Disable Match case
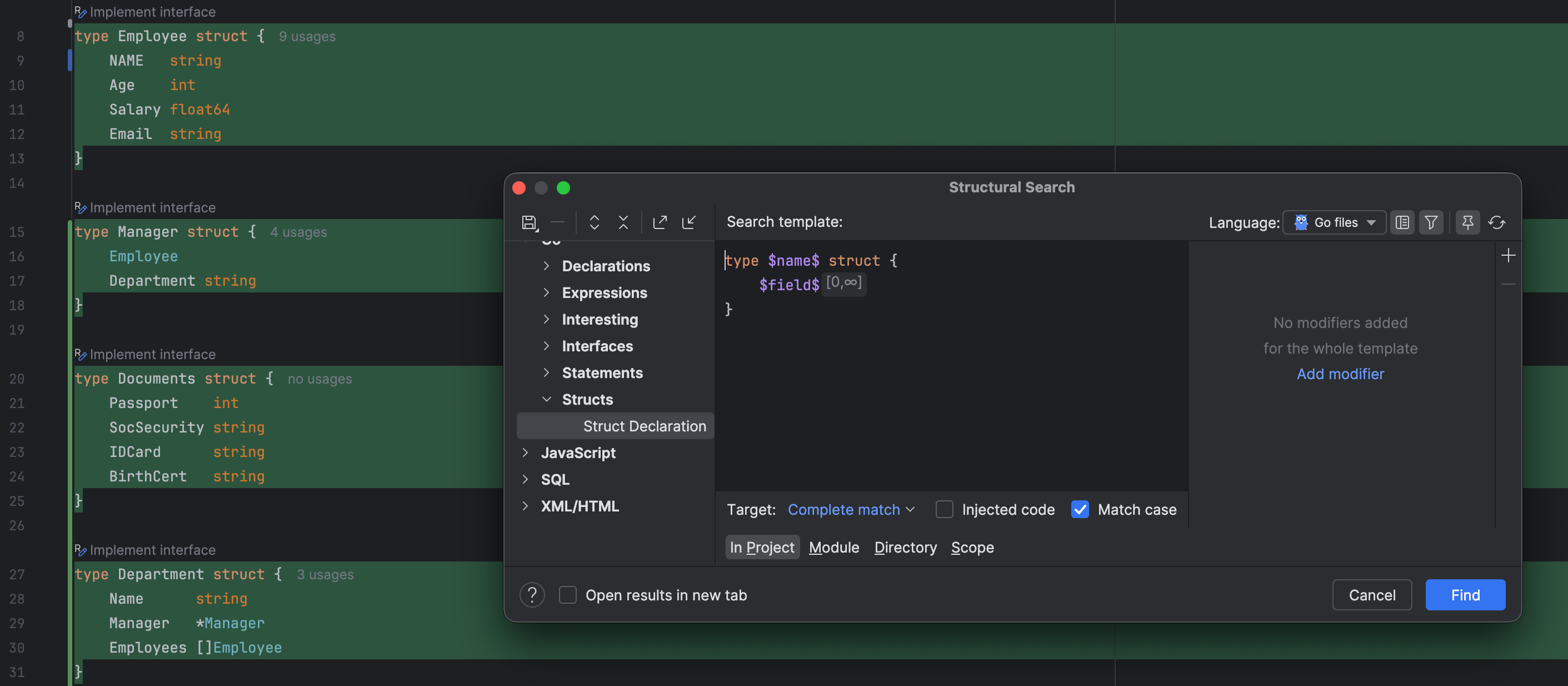 pyautogui.click(x=1081, y=509)
